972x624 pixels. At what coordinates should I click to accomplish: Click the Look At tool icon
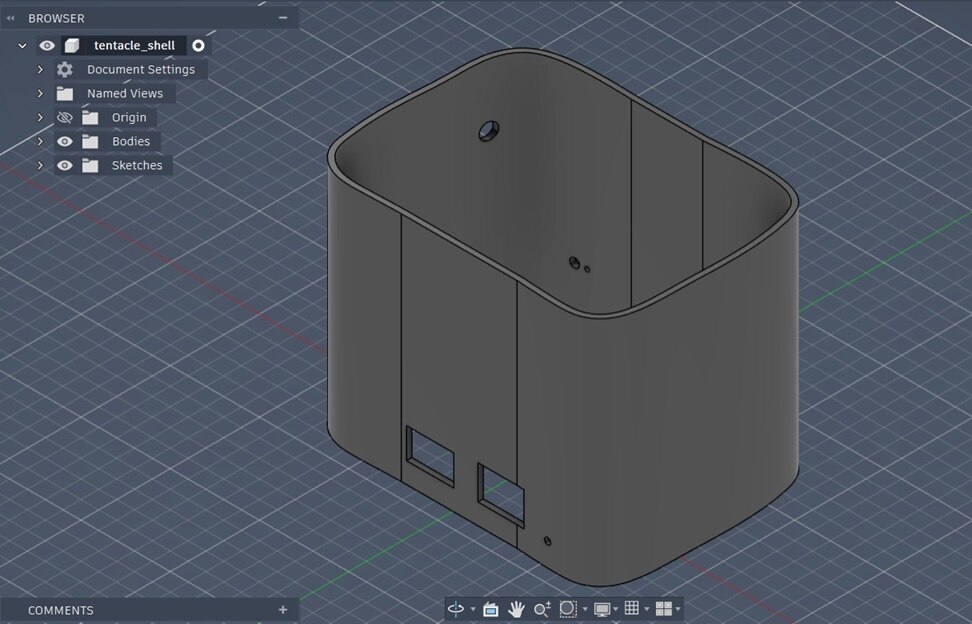coord(490,610)
